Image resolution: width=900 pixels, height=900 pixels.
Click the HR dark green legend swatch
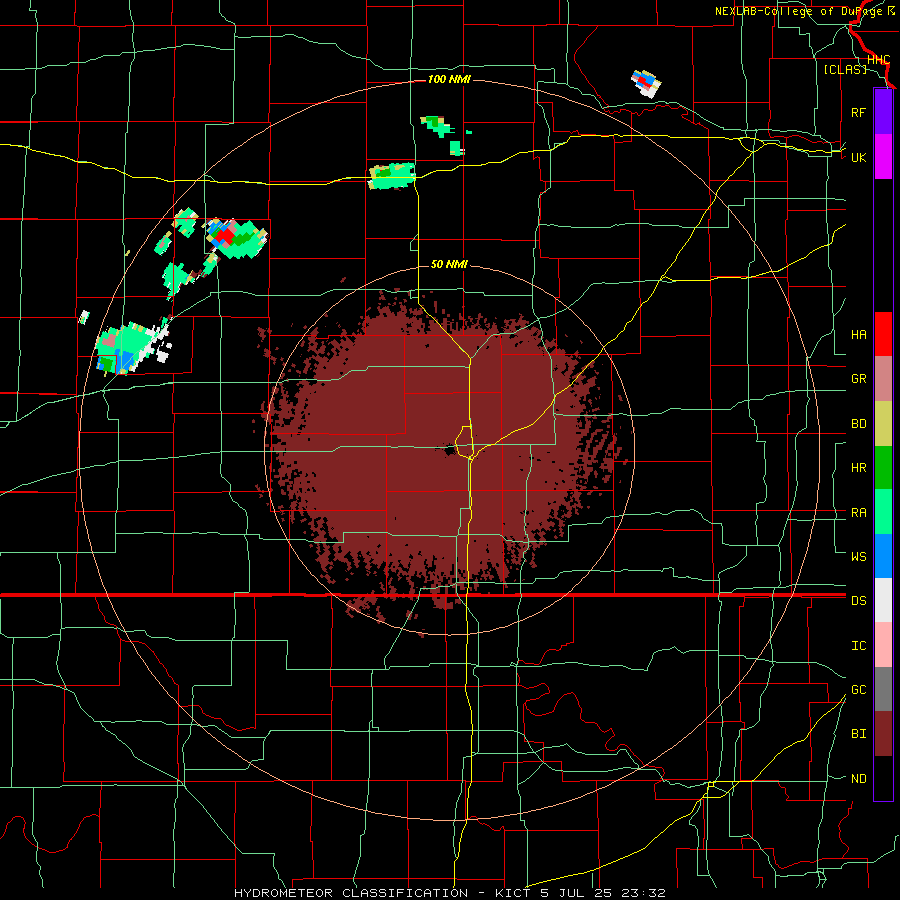pyautogui.click(x=883, y=467)
